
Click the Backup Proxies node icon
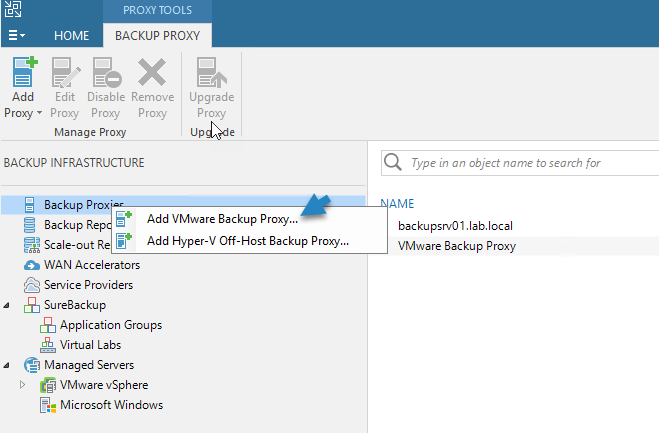tap(29, 205)
